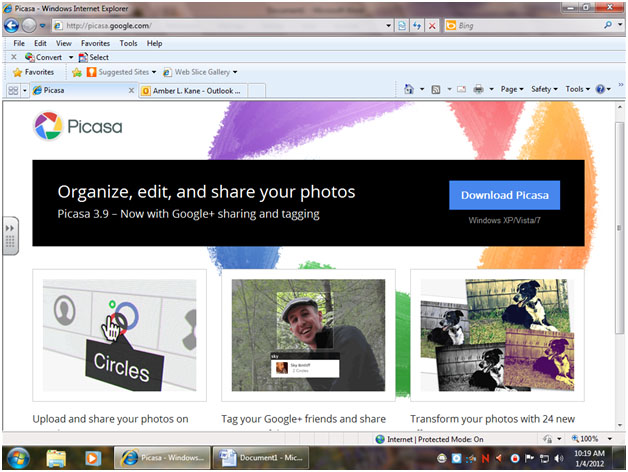Click the blue Help question icon
The height and width of the screenshot is (472, 628).
[600, 89]
